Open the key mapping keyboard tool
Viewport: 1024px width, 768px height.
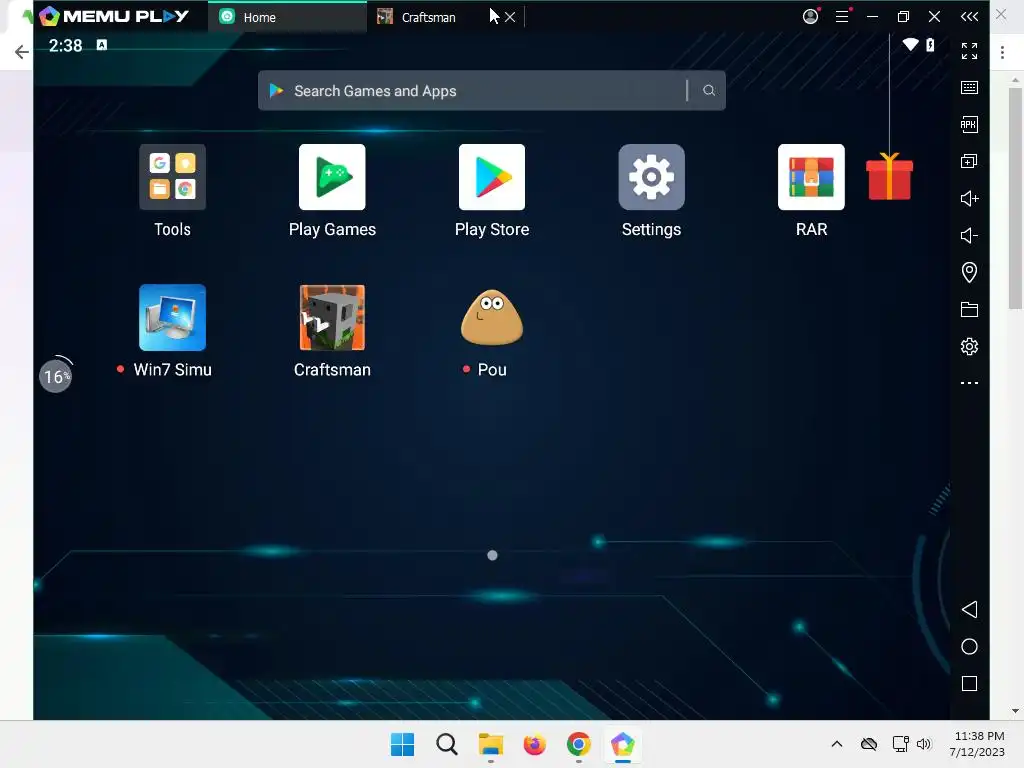click(x=969, y=88)
